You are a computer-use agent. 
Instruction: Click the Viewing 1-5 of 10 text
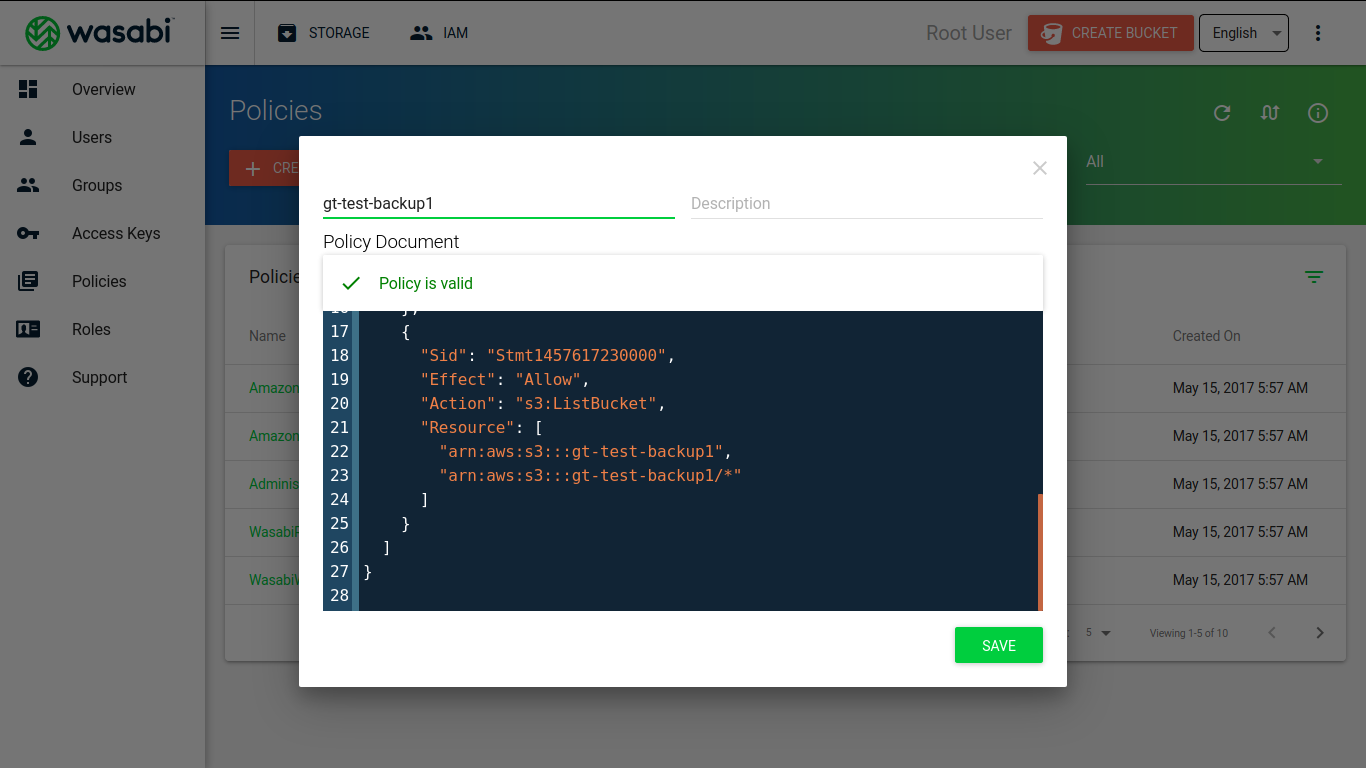point(1188,633)
